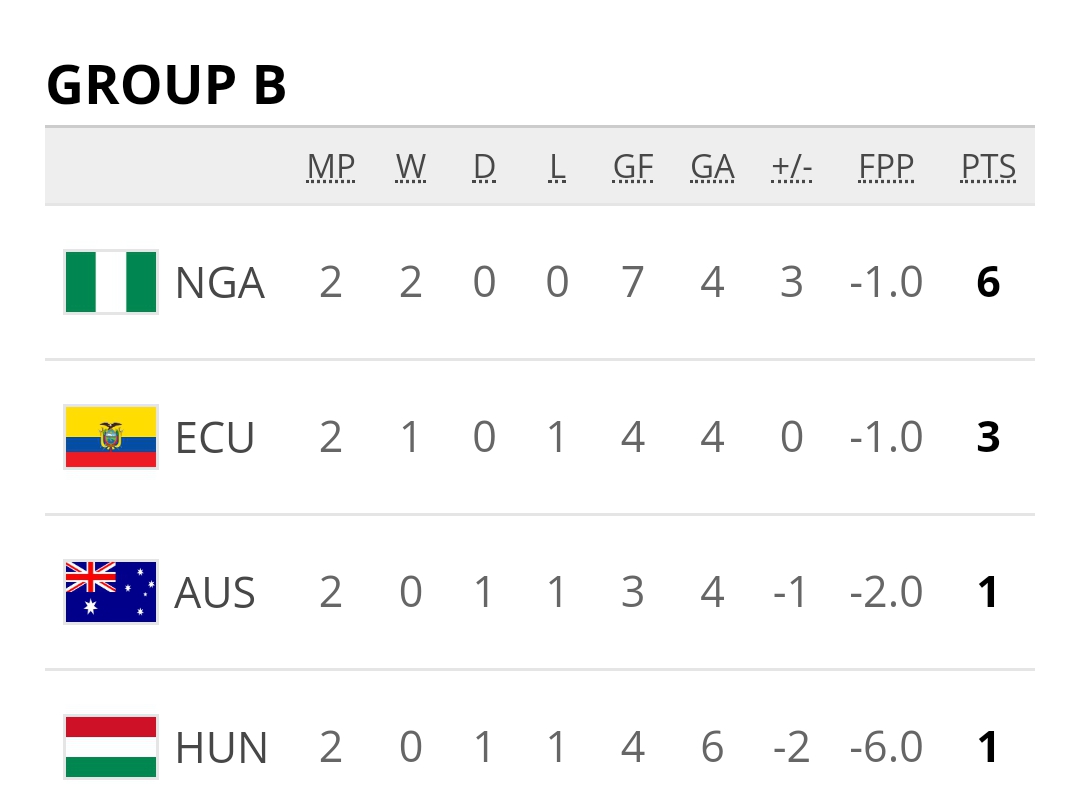1080x810 pixels.
Task: Click the +/- goal difference header
Action: click(791, 167)
